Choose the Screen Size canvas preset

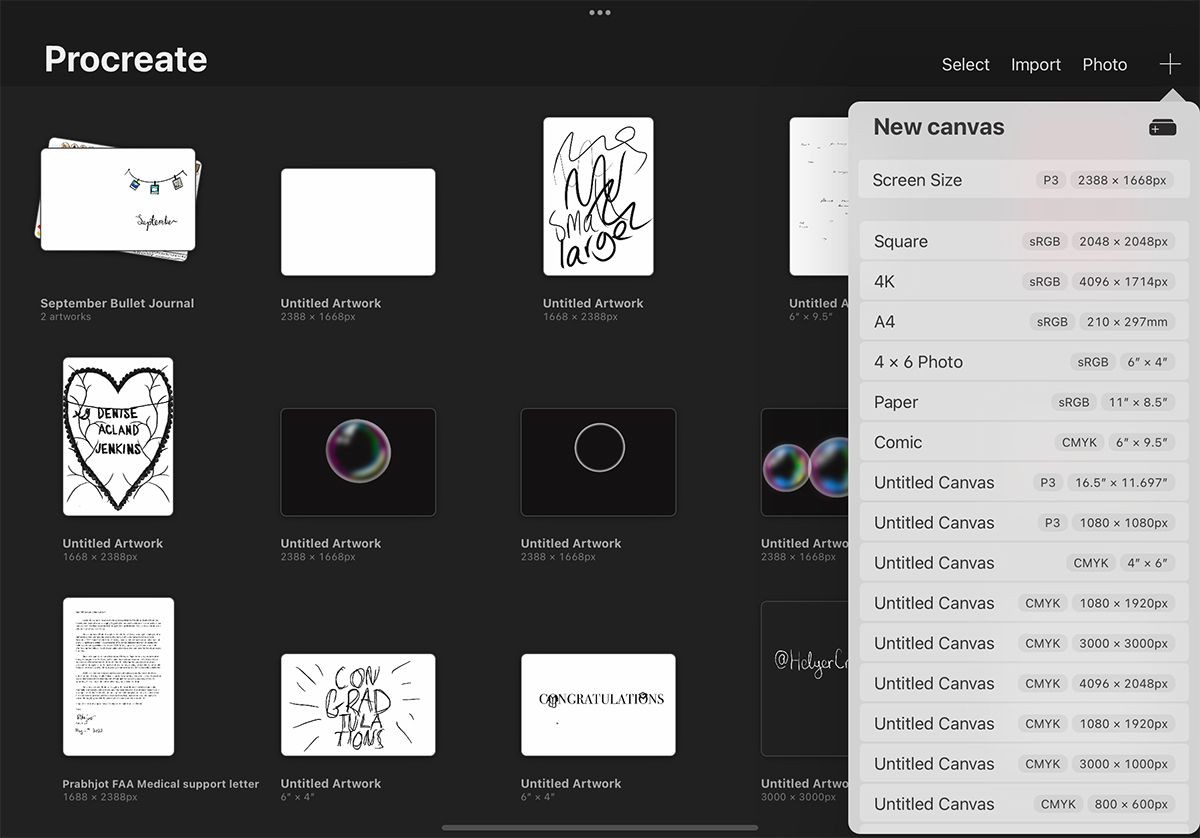[1024, 180]
